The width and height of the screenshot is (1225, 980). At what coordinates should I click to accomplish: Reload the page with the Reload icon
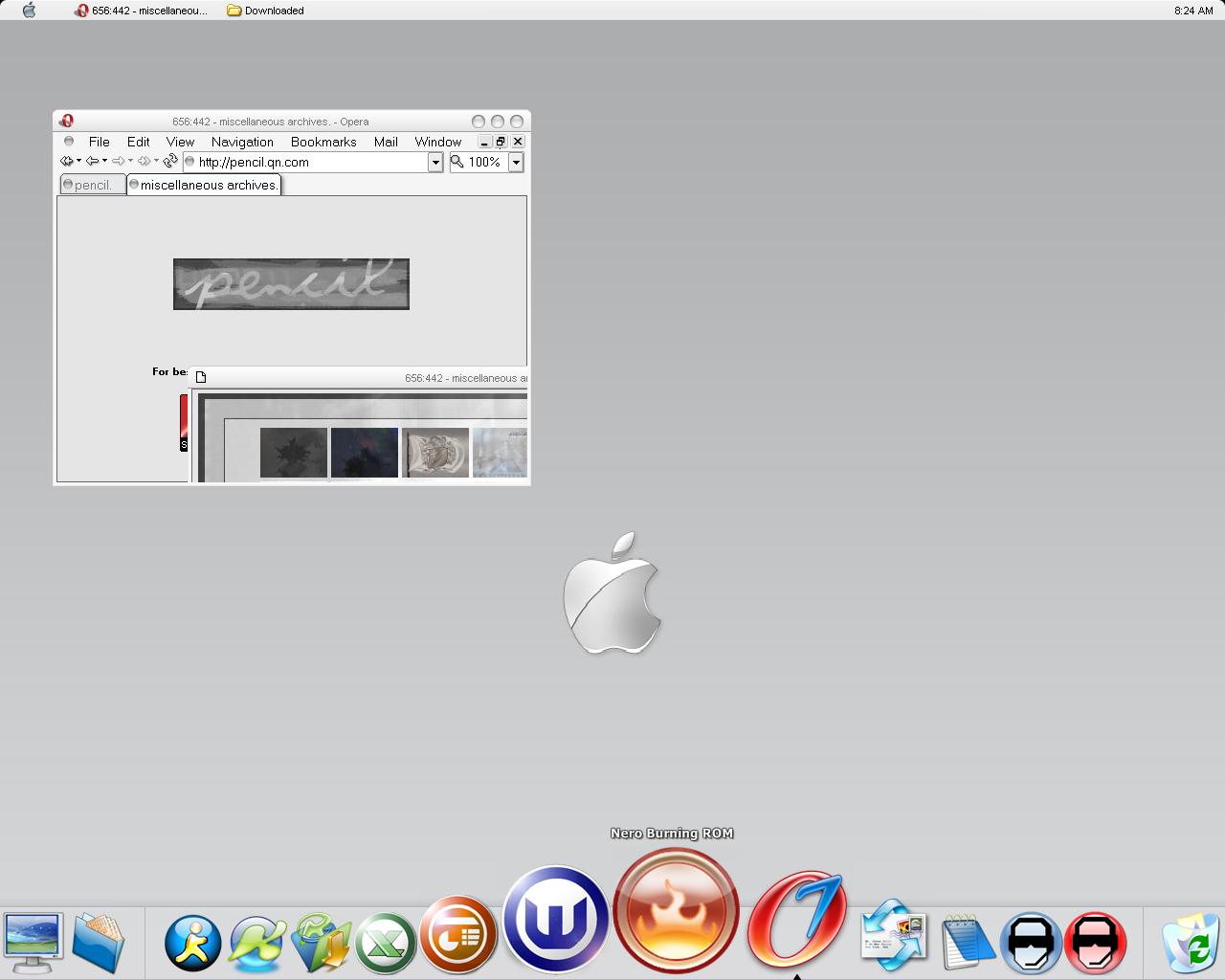[x=170, y=161]
